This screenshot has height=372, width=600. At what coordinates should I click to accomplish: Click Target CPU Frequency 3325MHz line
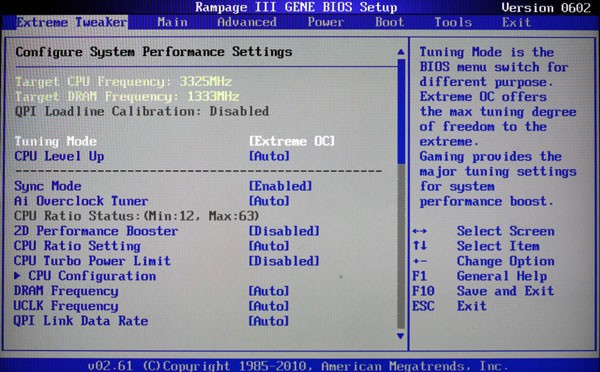click(124, 82)
